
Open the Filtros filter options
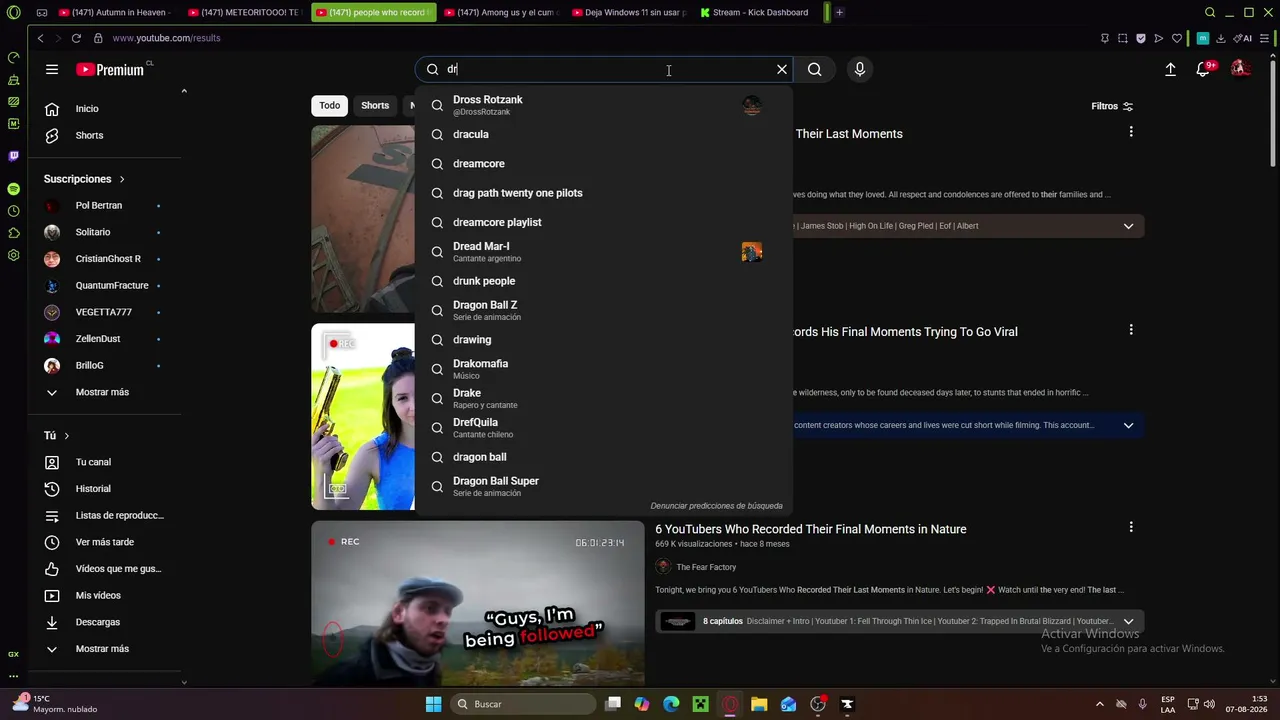(1112, 106)
